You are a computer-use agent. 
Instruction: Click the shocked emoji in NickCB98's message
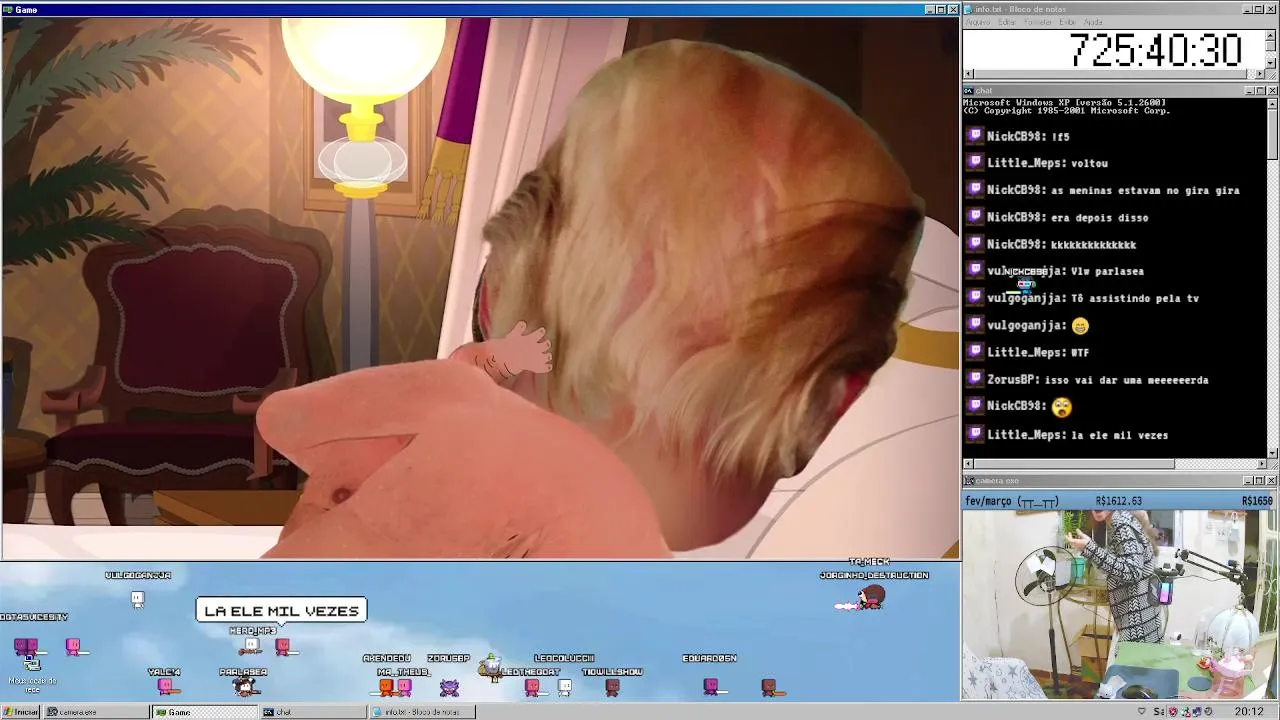coord(1062,407)
